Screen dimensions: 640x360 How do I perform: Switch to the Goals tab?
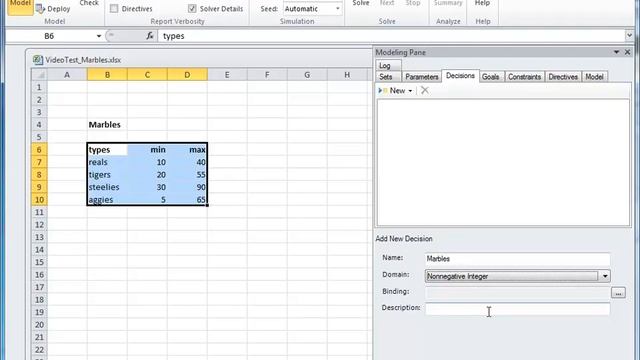pos(491,77)
